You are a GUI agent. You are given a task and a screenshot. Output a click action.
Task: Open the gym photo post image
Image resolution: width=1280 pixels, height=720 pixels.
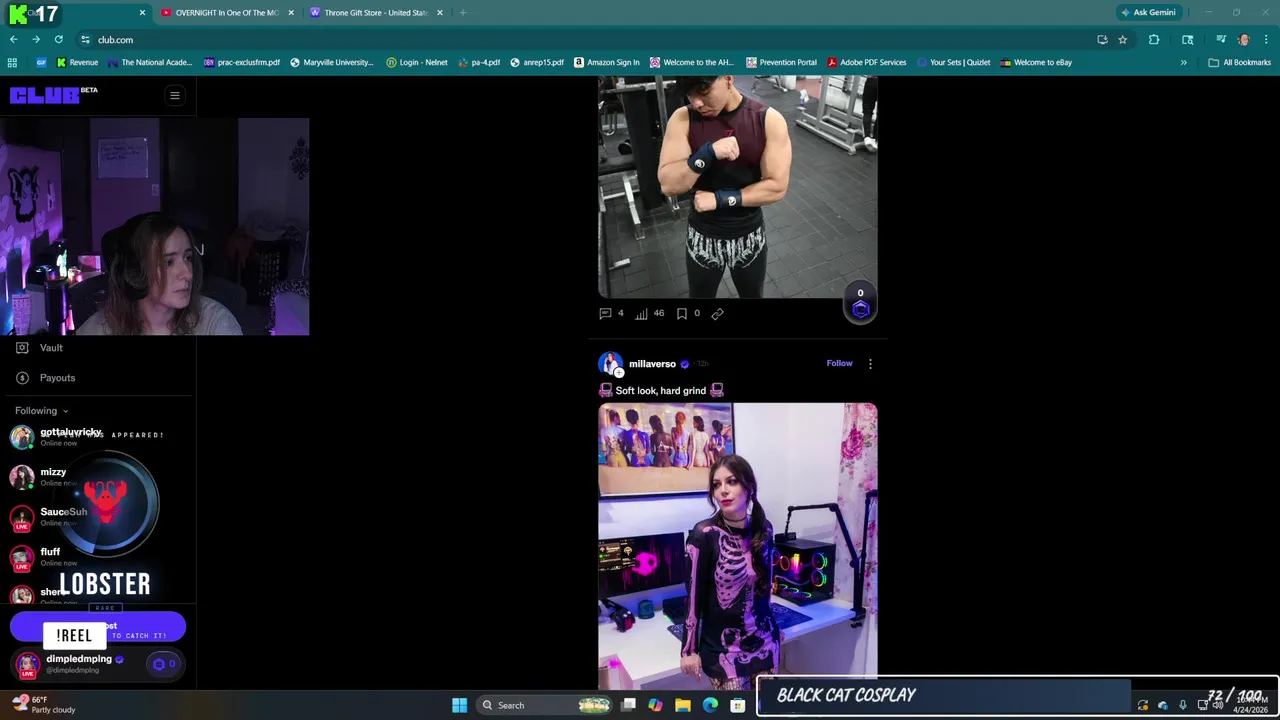pyautogui.click(x=738, y=187)
